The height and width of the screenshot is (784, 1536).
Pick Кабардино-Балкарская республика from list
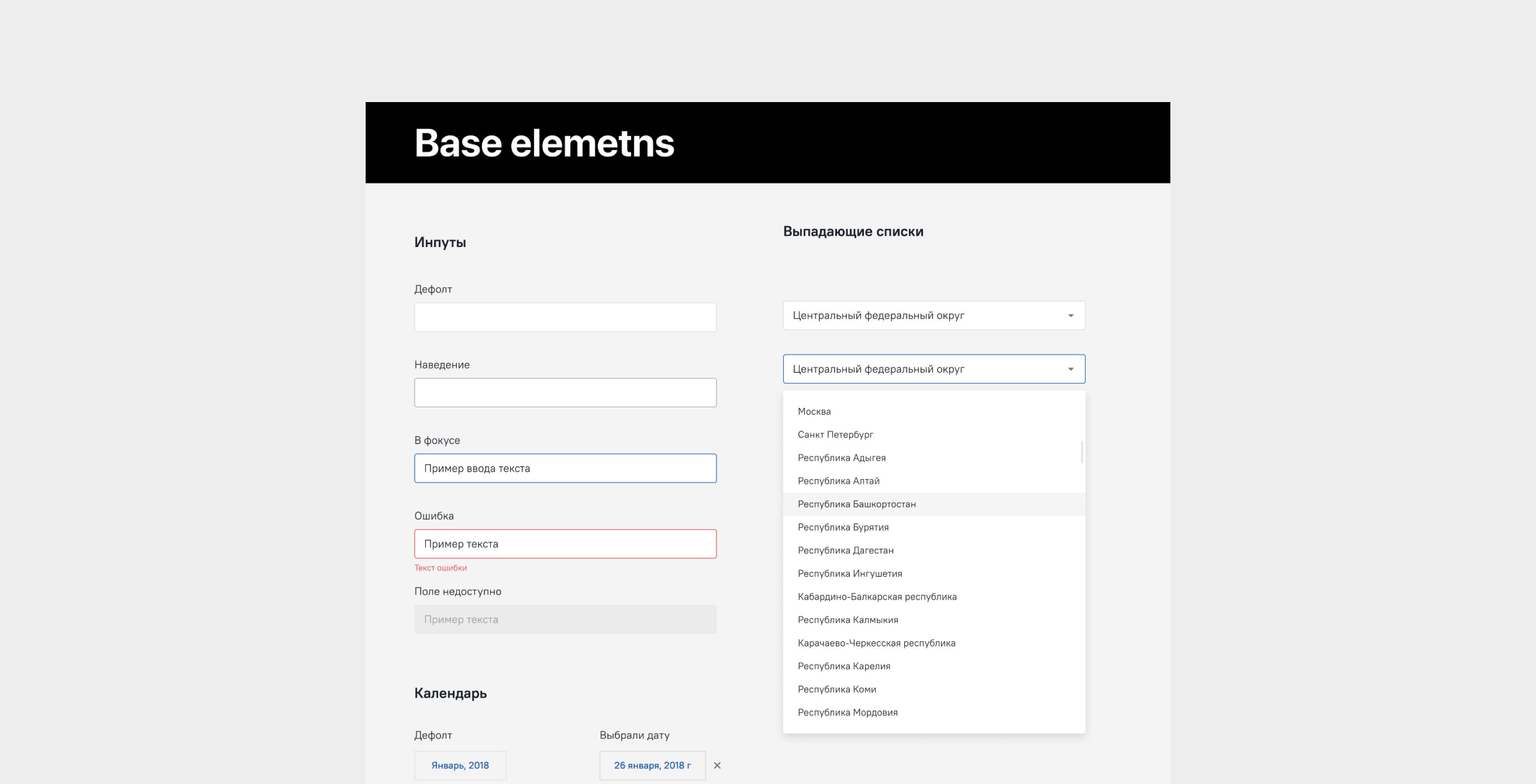point(877,597)
